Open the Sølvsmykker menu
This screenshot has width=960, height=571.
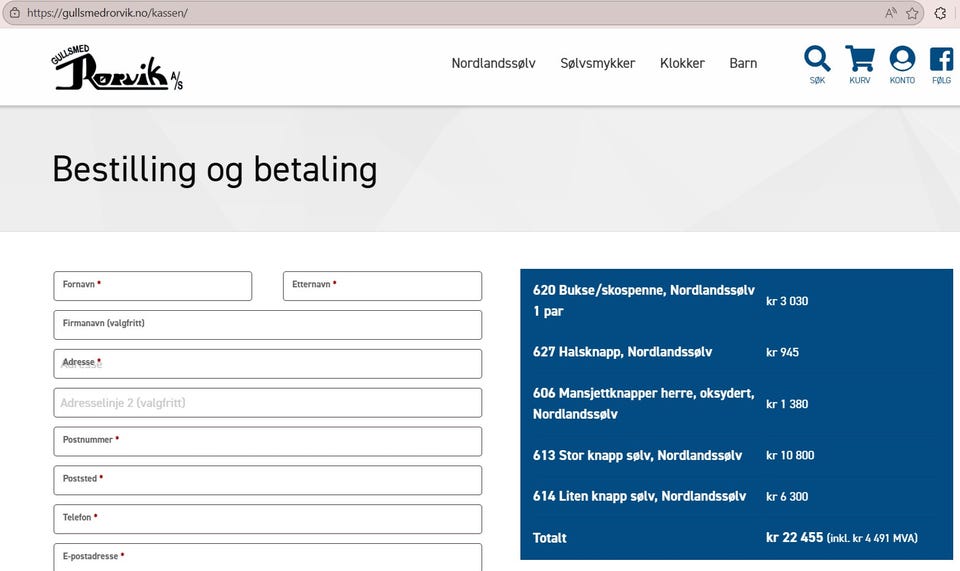(598, 63)
